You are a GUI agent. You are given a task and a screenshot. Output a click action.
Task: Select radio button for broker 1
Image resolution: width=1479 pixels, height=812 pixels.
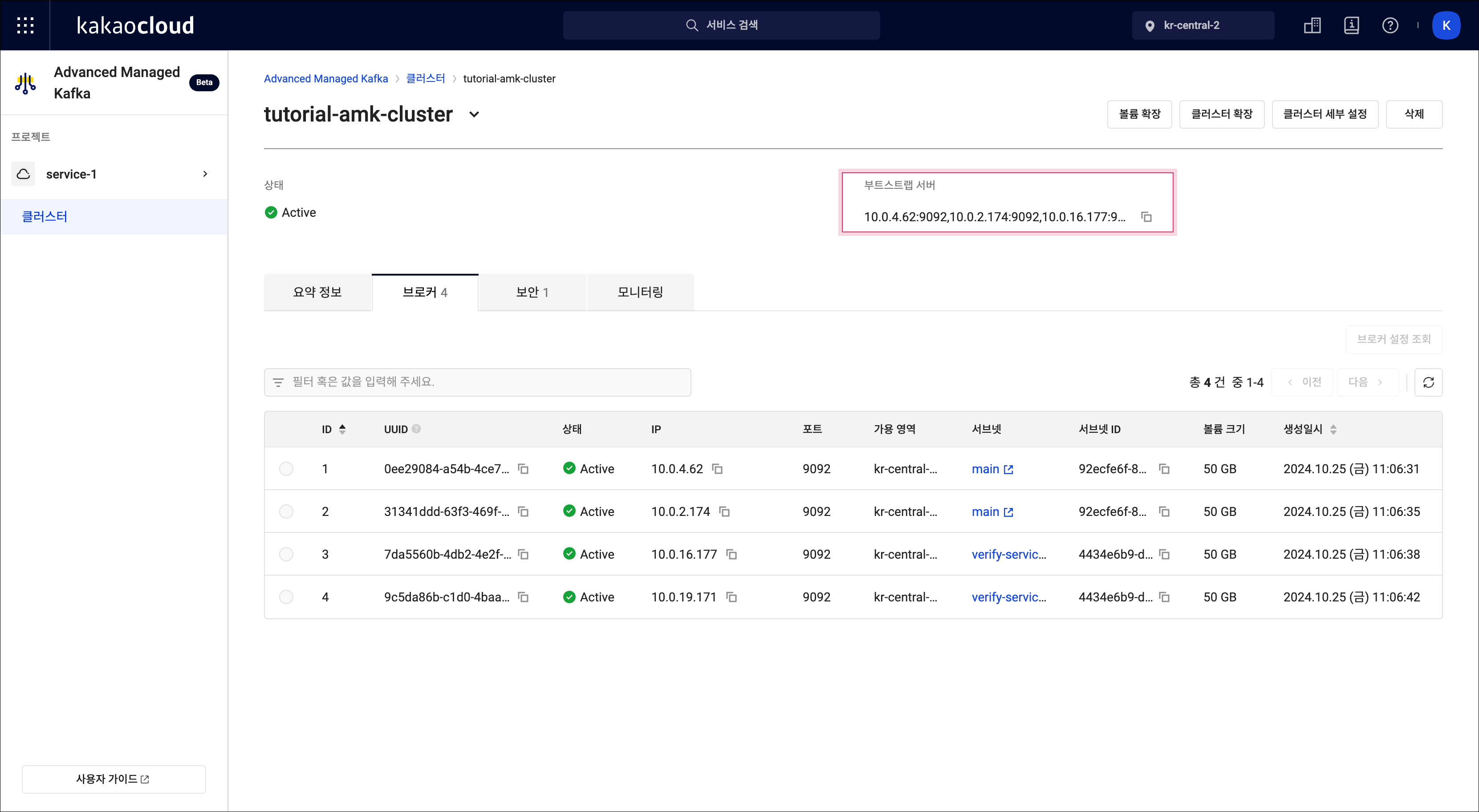click(x=286, y=469)
